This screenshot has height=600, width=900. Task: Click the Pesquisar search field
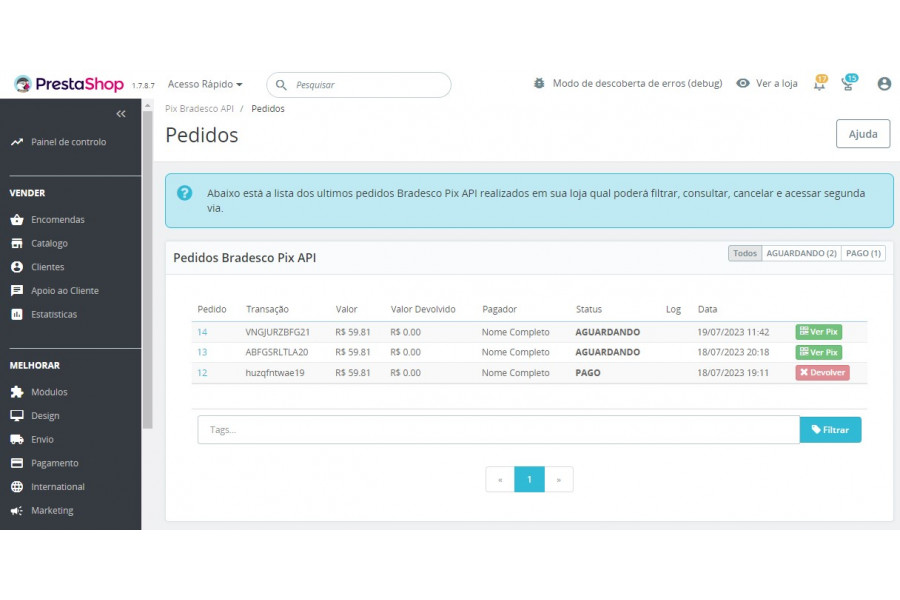pyautogui.click(x=359, y=85)
